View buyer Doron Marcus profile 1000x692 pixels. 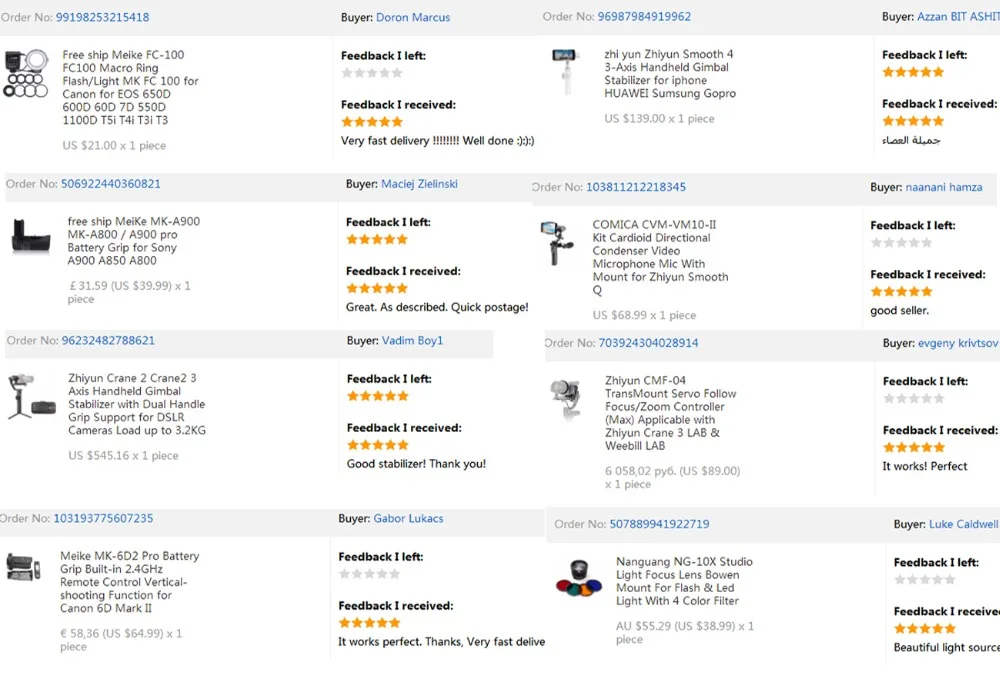[413, 18]
